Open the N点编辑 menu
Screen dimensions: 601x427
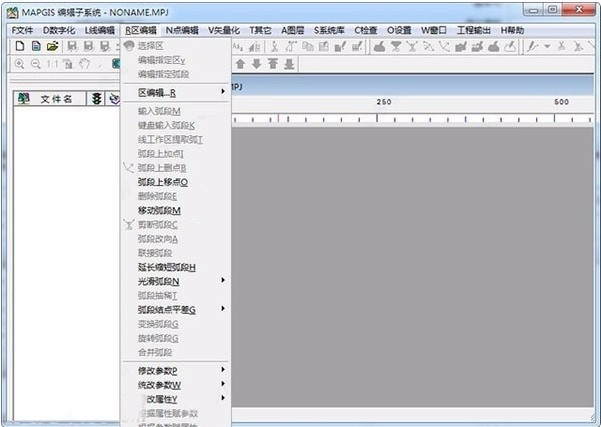tap(182, 31)
